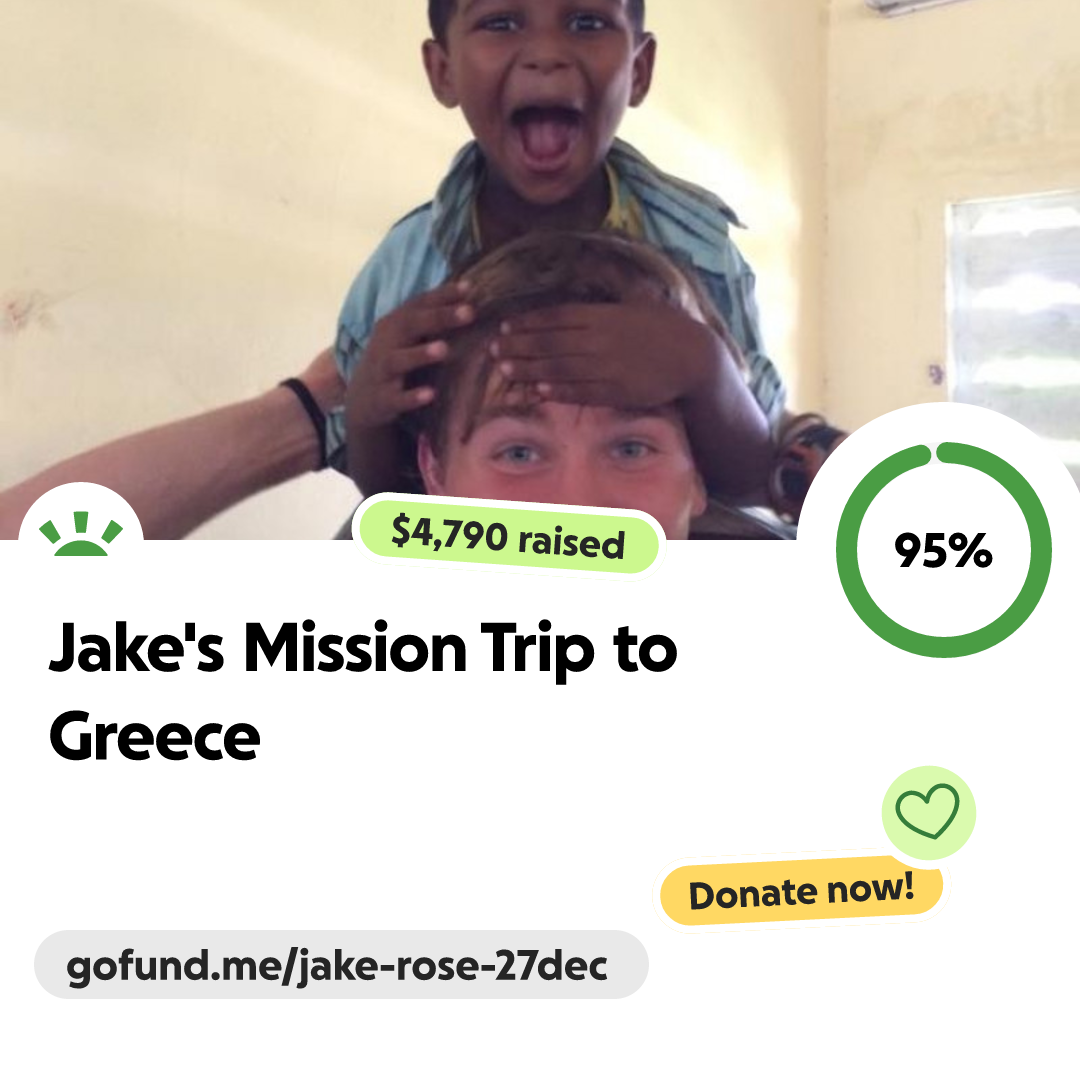
Task: Click the window in the photo background
Action: tap(1015, 310)
